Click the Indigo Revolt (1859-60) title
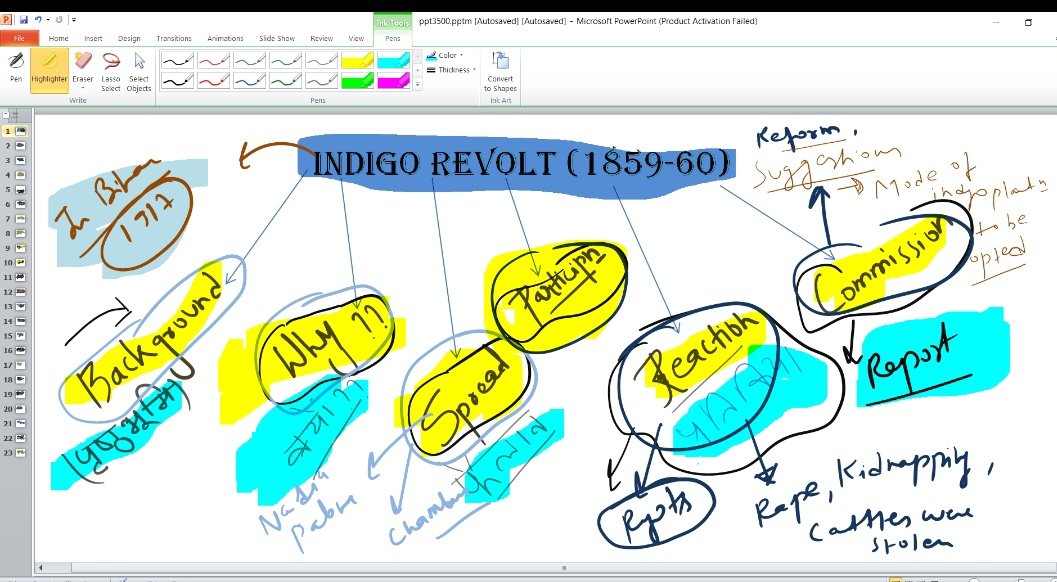 click(x=520, y=163)
